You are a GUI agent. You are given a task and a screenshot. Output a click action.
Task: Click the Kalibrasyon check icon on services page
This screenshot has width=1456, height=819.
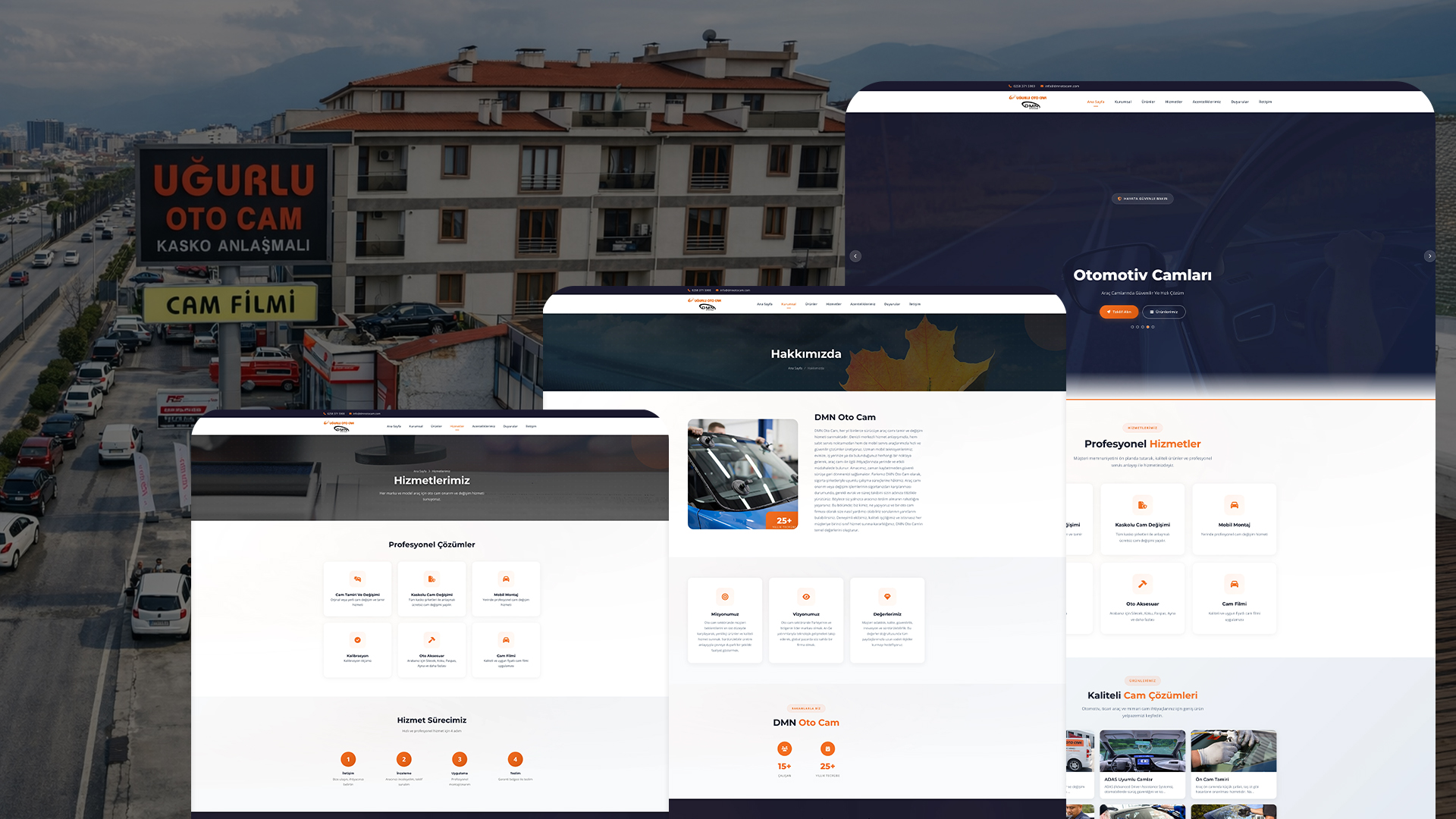coord(357,640)
